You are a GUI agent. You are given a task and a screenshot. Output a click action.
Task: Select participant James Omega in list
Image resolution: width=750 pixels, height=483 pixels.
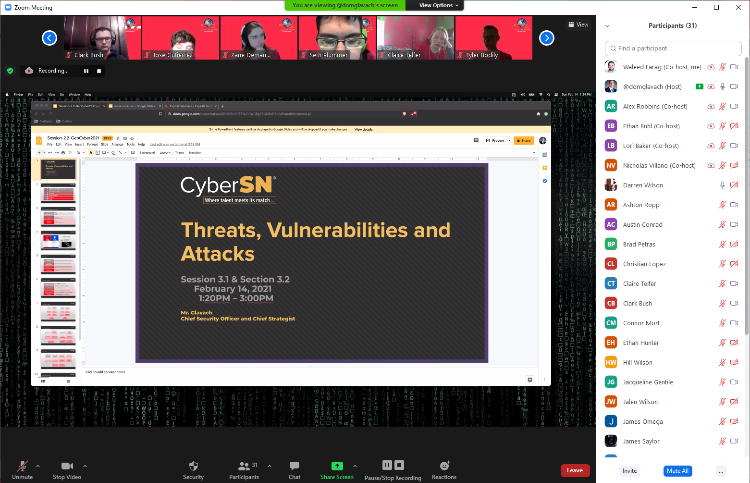pos(673,421)
